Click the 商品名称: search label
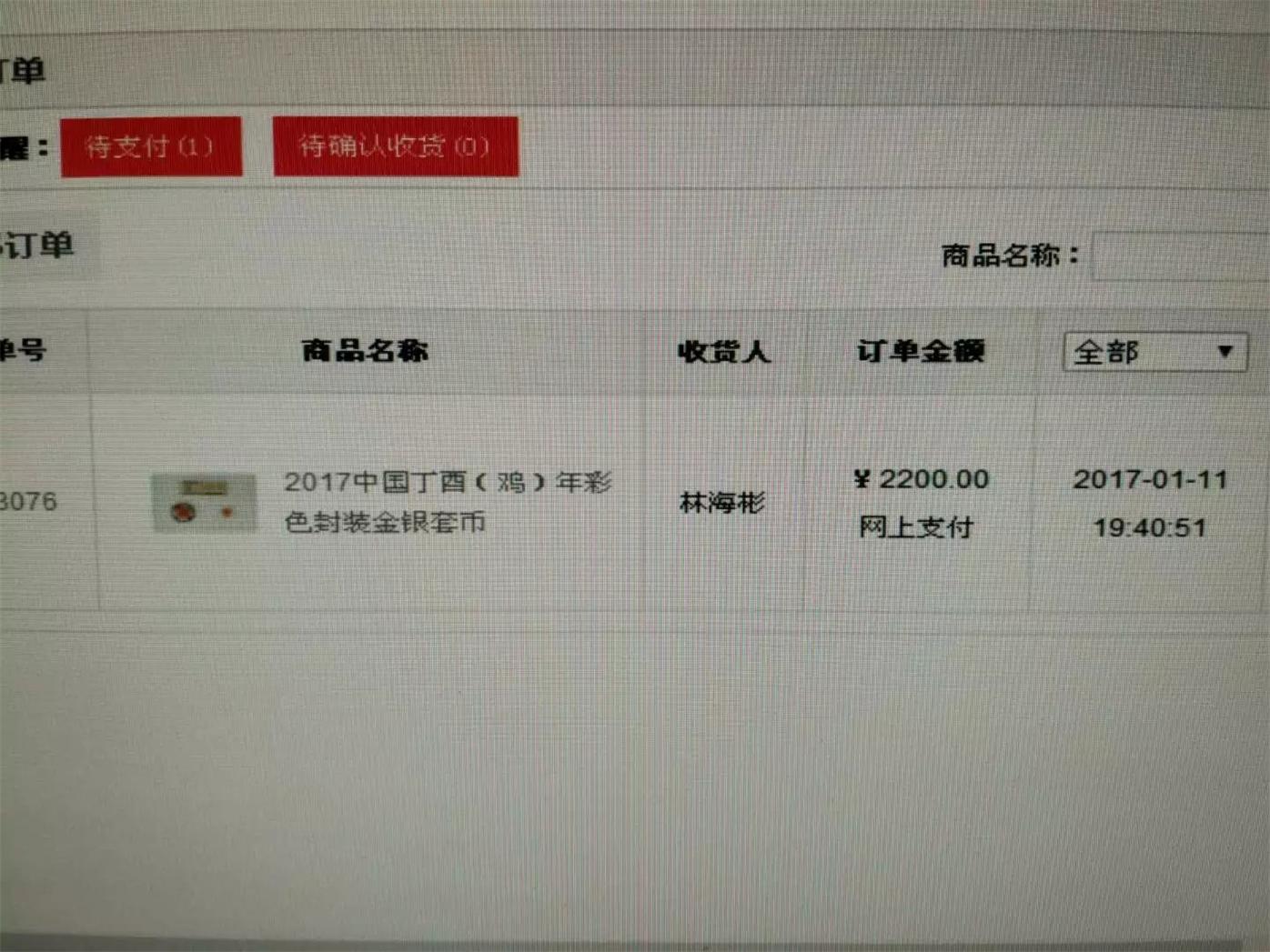This screenshot has width=1270, height=952. point(1010,256)
